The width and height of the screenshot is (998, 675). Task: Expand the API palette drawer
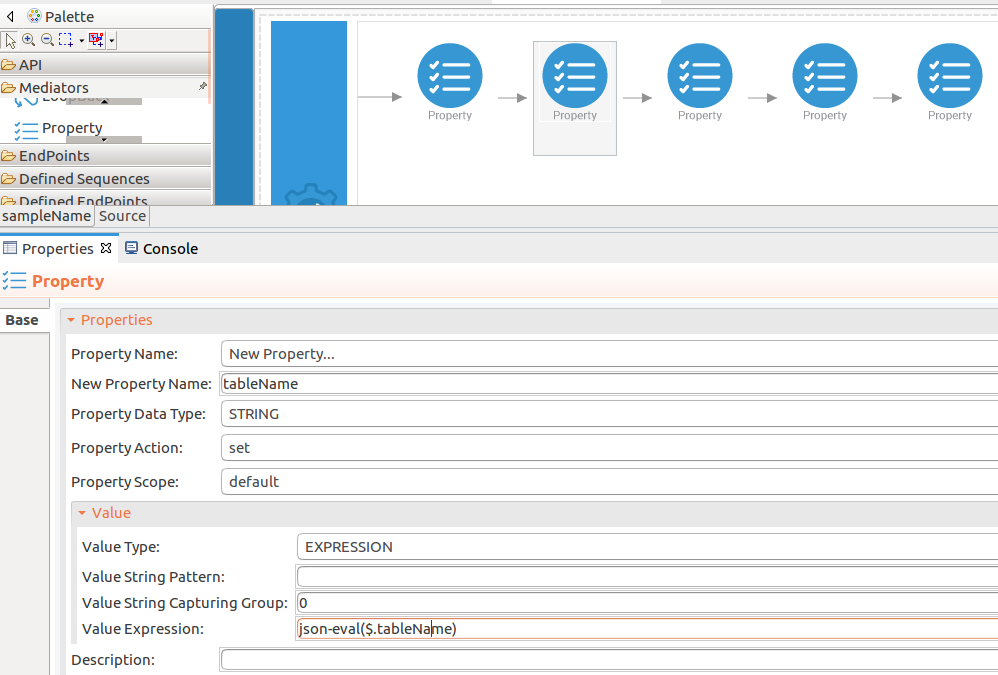[x=105, y=65]
